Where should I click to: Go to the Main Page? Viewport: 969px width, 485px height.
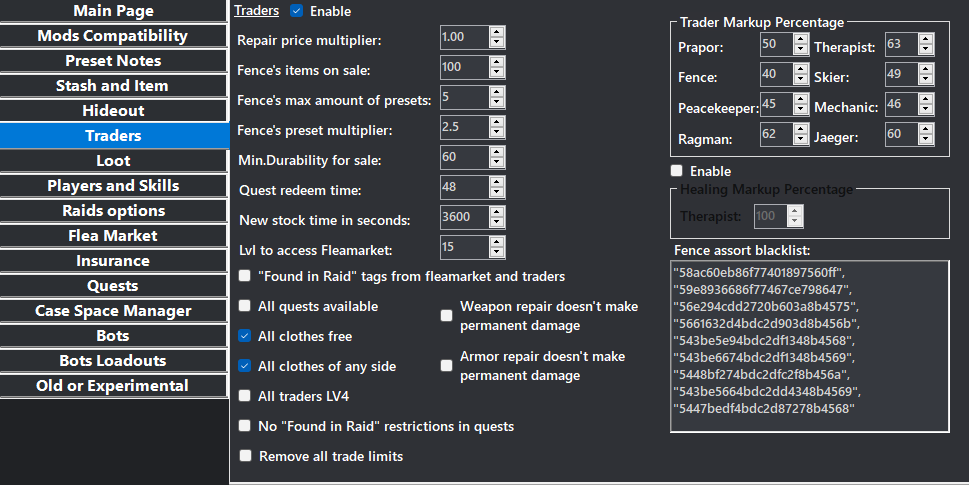(x=113, y=11)
